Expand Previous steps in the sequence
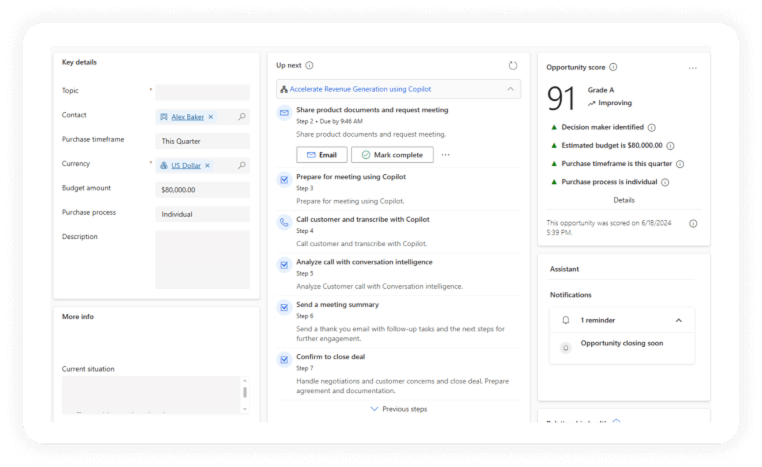The height and width of the screenshot is (467, 762). point(398,409)
